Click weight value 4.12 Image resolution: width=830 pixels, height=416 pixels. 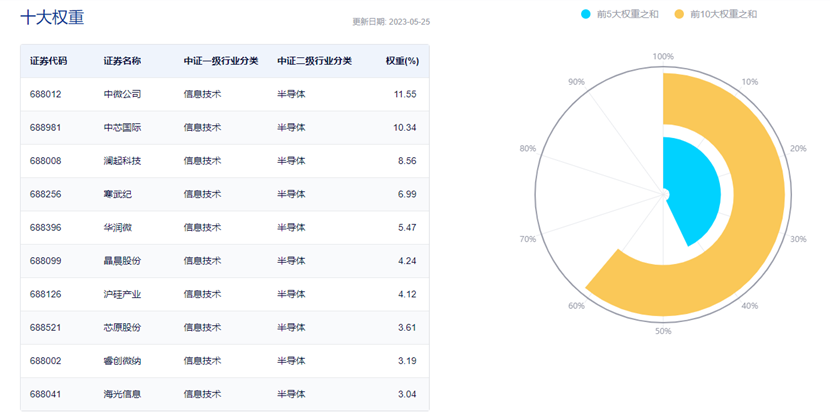tap(407, 294)
